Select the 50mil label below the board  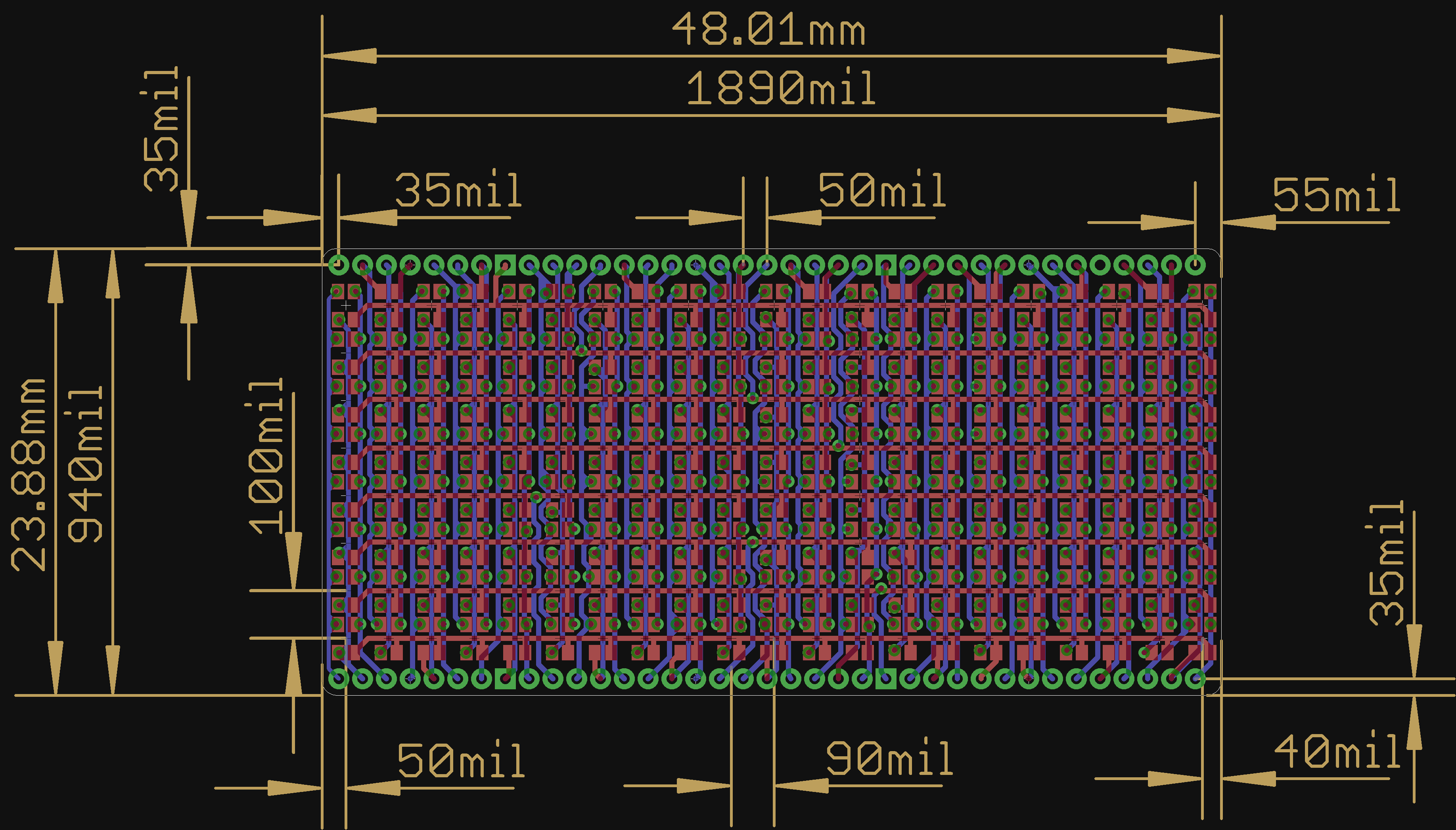461,759
